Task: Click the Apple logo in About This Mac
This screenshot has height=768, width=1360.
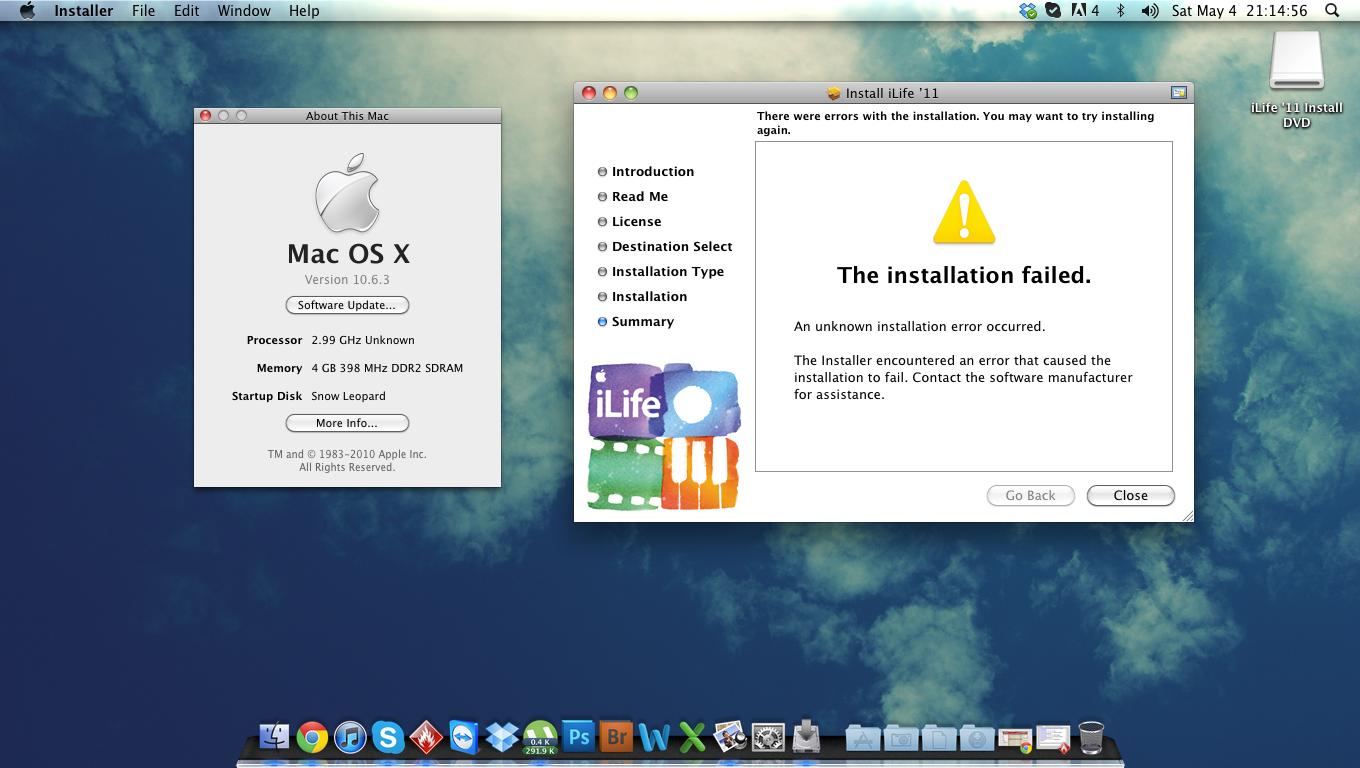Action: tap(347, 193)
